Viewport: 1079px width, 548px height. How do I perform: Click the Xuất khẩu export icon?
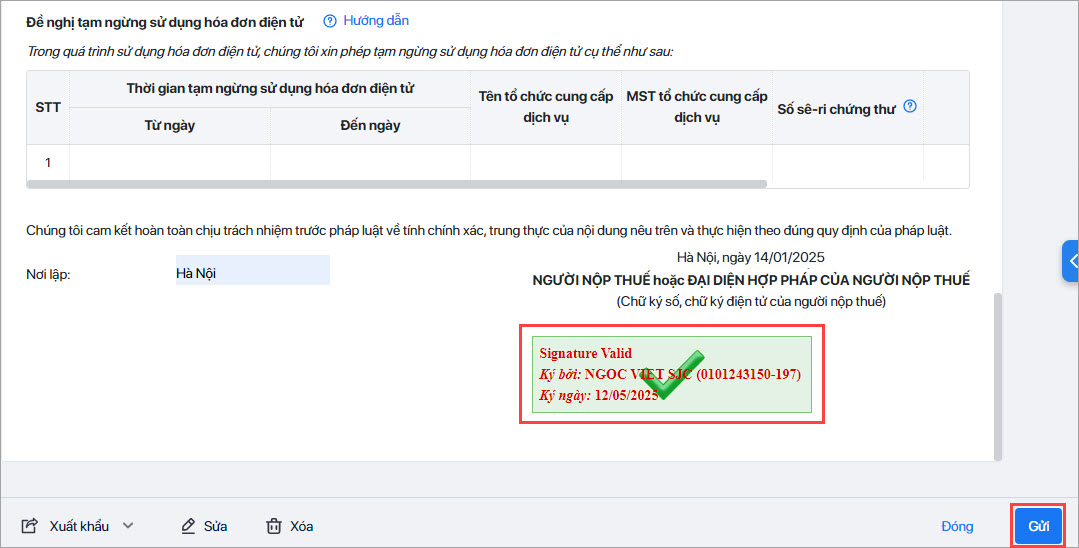click(30, 526)
